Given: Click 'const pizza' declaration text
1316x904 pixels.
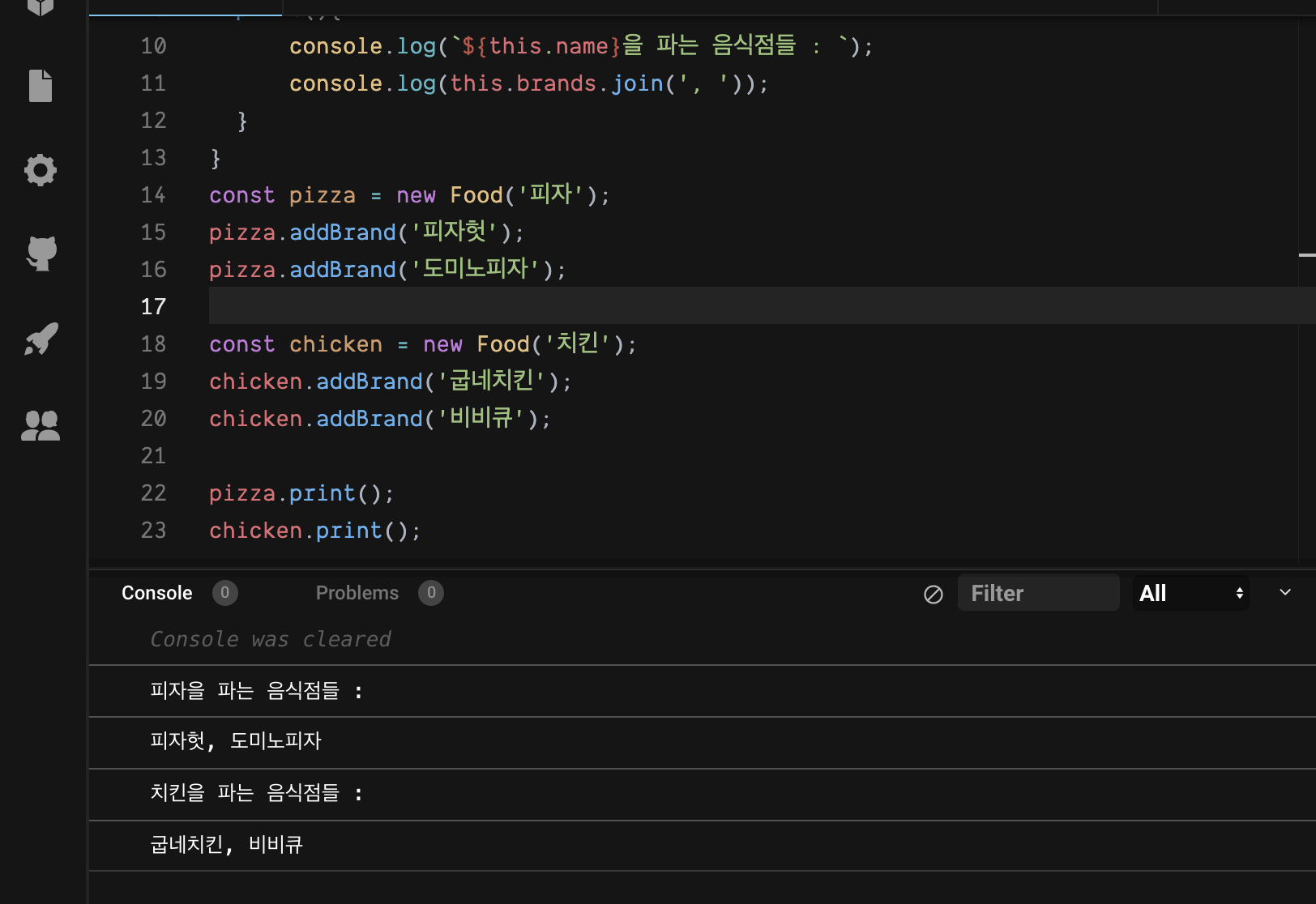Looking at the screenshot, I should 282,195.
